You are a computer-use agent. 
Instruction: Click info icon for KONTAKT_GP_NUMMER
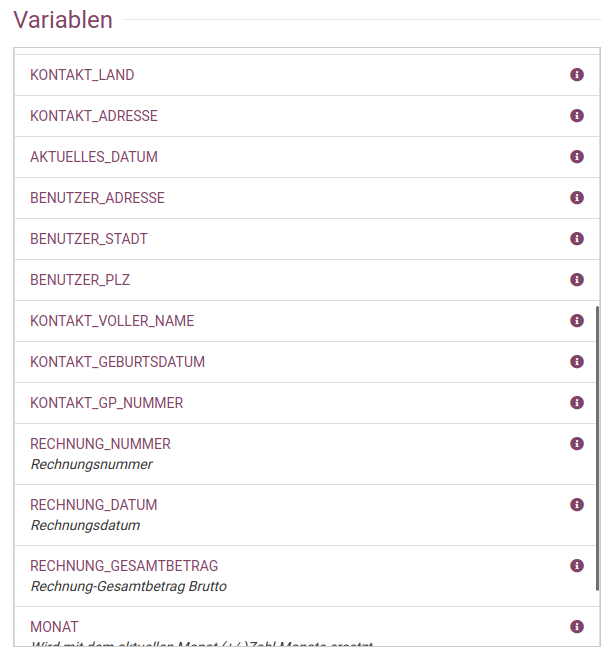577,403
